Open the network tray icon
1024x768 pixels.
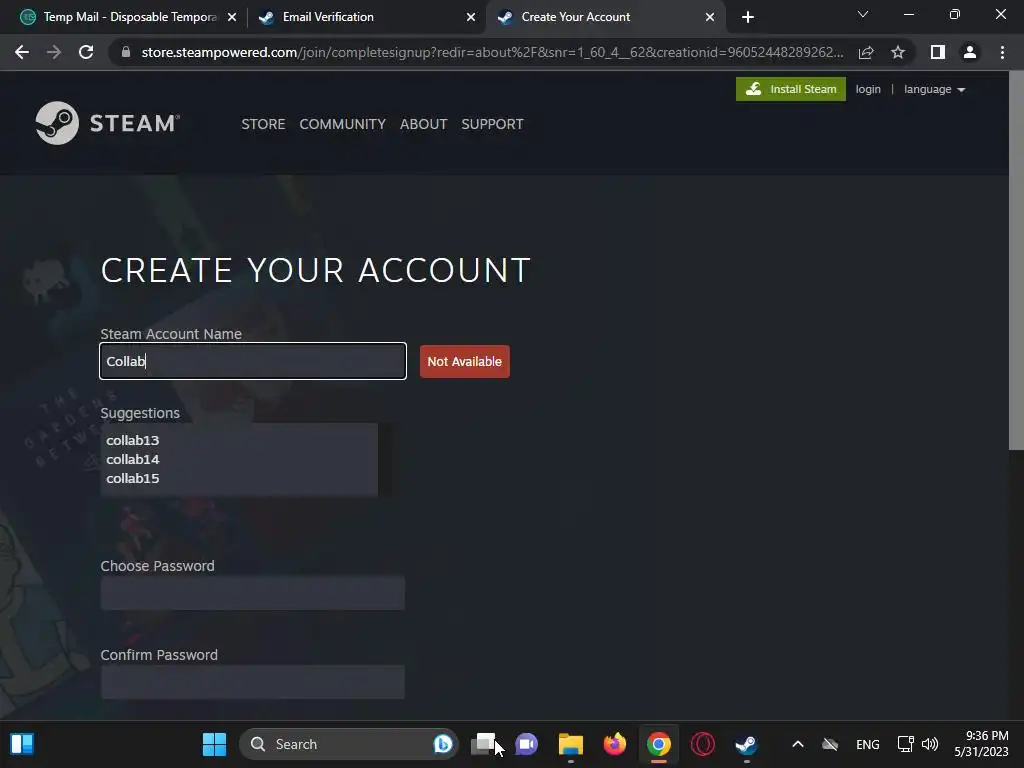pos(905,744)
